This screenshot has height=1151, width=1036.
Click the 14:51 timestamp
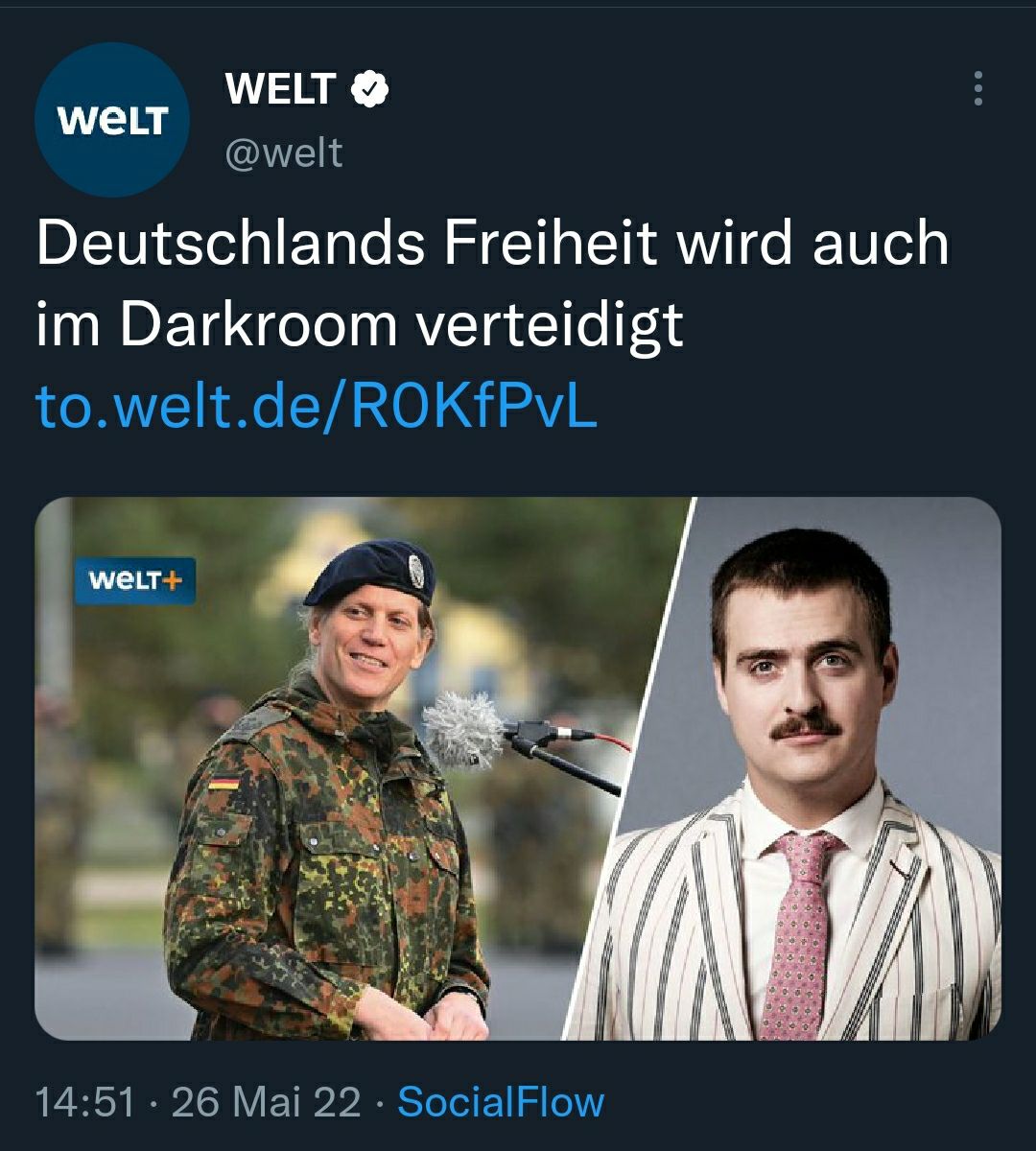(85, 1102)
